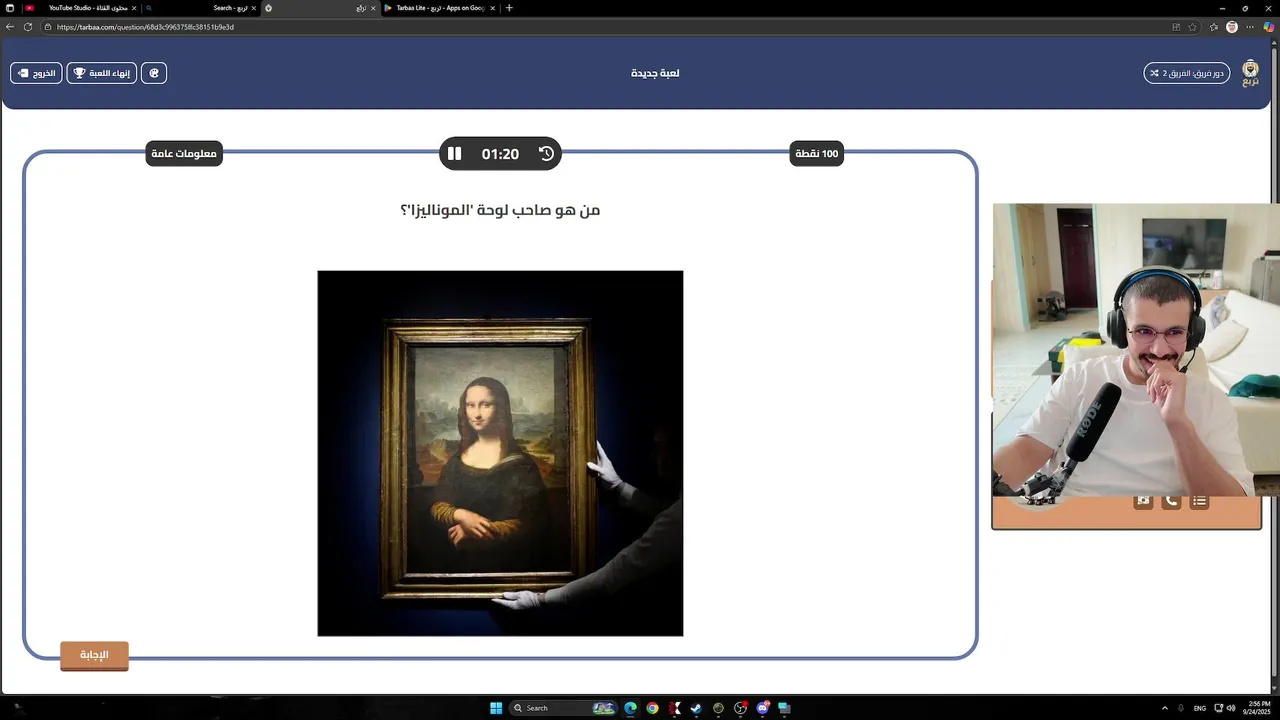Image resolution: width=1280 pixels, height=720 pixels.
Task: Click the Mona Lisa question image
Action: click(500, 453)
